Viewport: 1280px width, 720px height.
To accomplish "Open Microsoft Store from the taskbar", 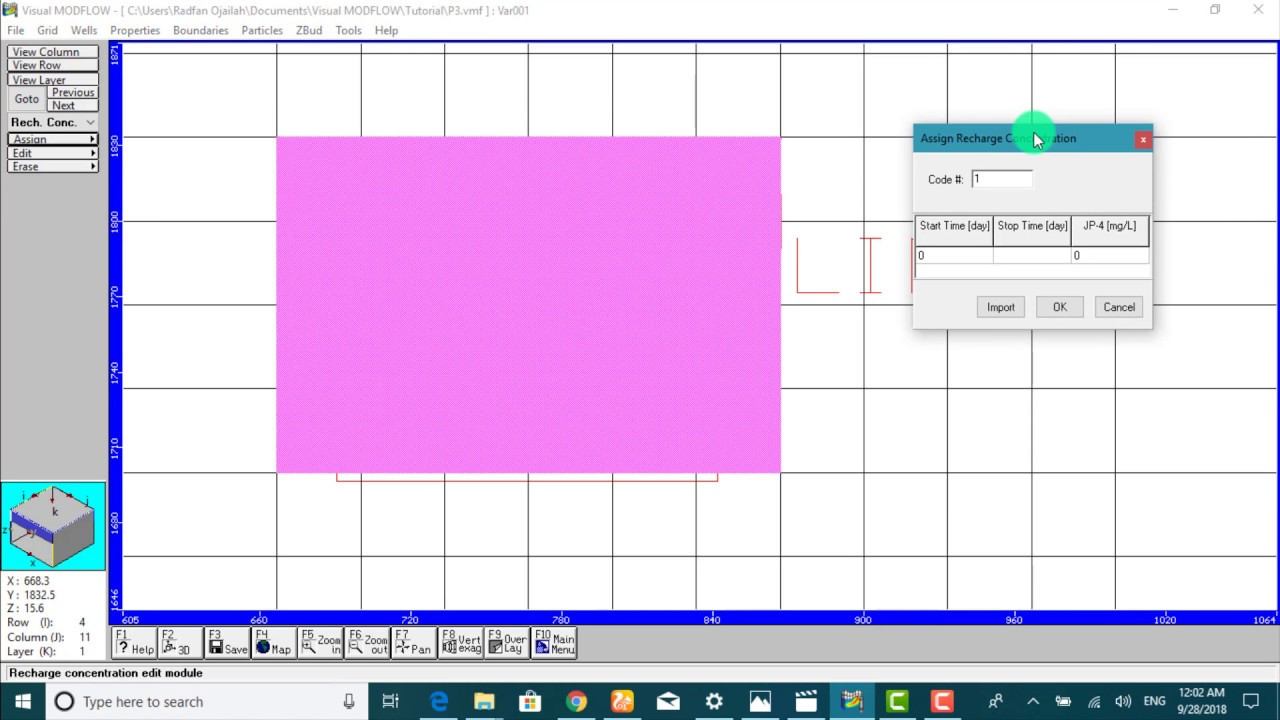I will coord(530,701).
